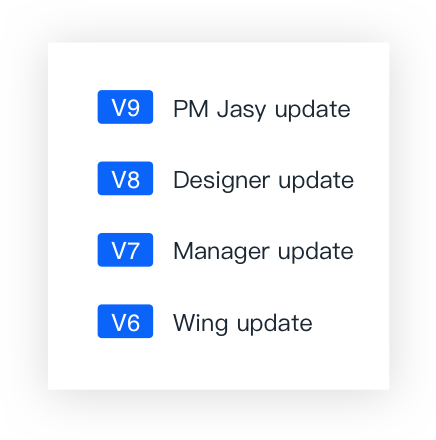Click the name Jasy in the first row

coord(242,109)
